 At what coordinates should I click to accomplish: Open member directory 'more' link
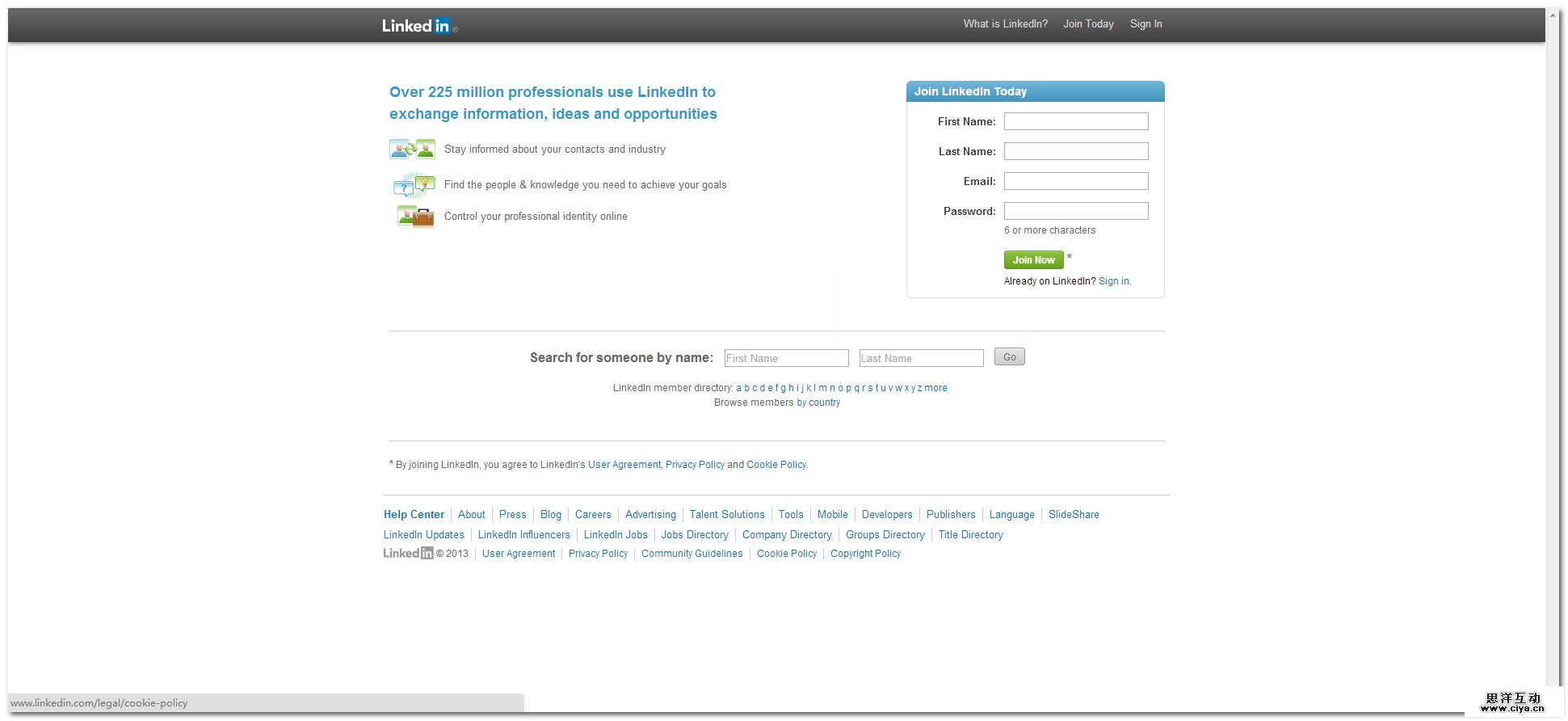click(935, 388)
